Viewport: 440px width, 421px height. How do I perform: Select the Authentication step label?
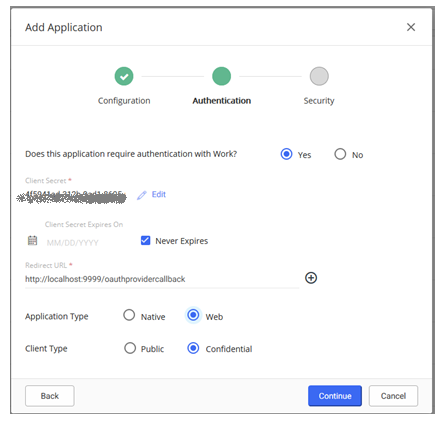[x=222, y=101]
